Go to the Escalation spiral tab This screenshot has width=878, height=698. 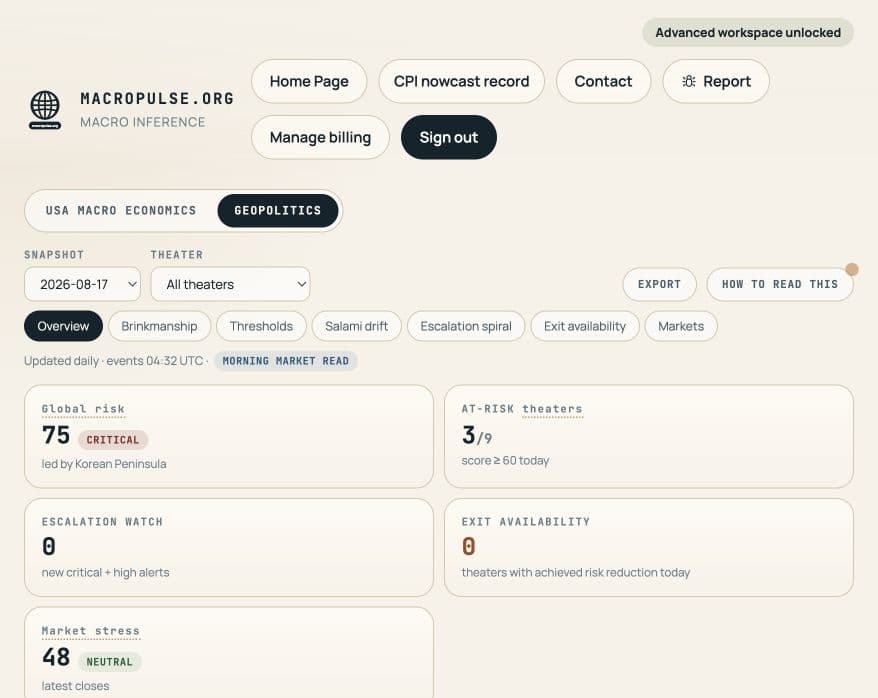click(x=466, y=326)
